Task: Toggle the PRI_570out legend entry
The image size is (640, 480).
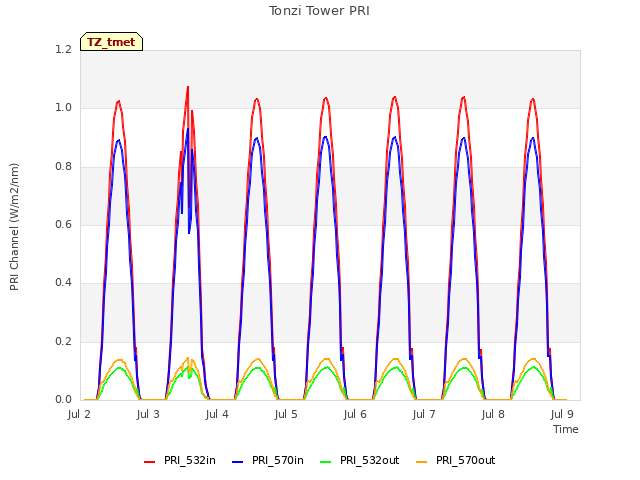Action: [456, 461]
